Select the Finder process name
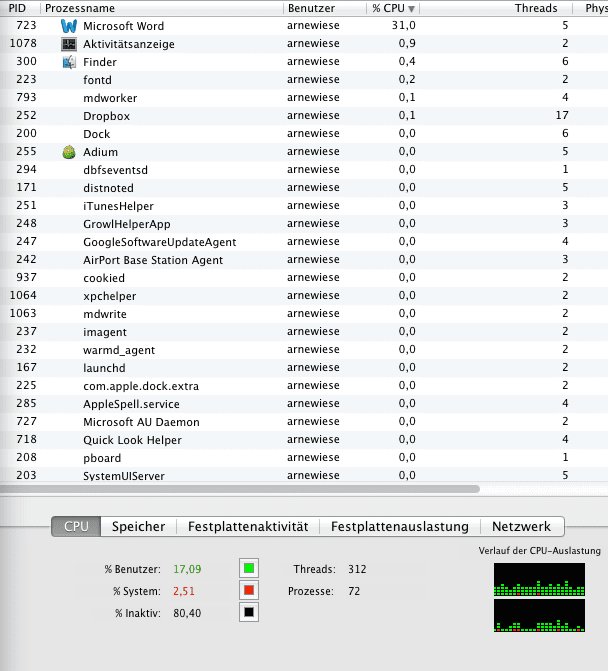The width and height of the screenshot is (608, 671). click(x=100, y=62)
